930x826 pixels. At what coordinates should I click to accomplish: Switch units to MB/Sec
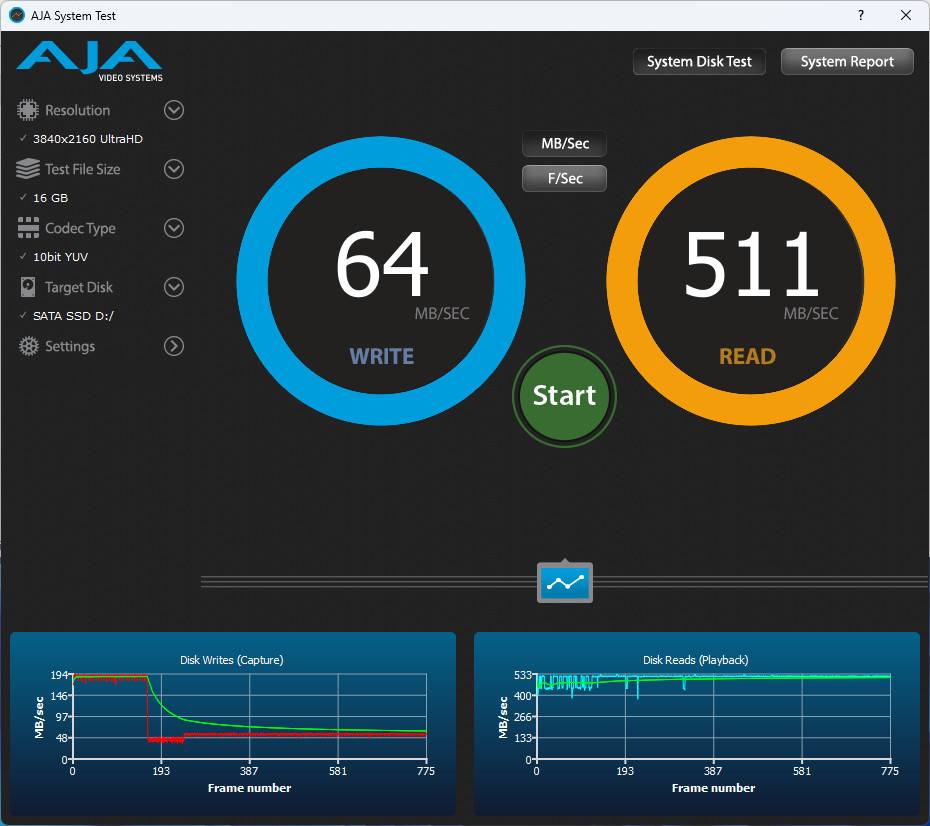click(x=565, y=143)
